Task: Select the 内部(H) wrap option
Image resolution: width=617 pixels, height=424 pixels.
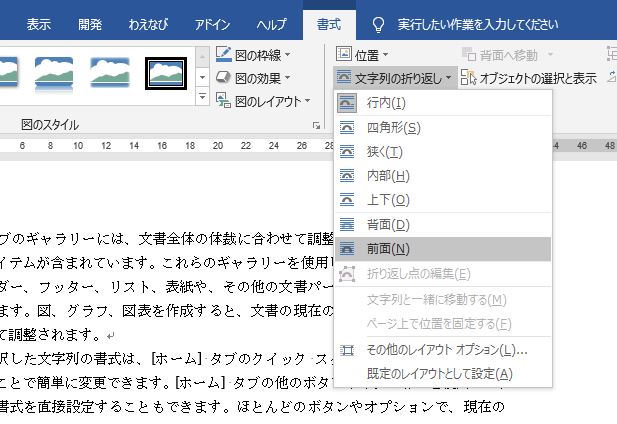Action: coord(443,176)
